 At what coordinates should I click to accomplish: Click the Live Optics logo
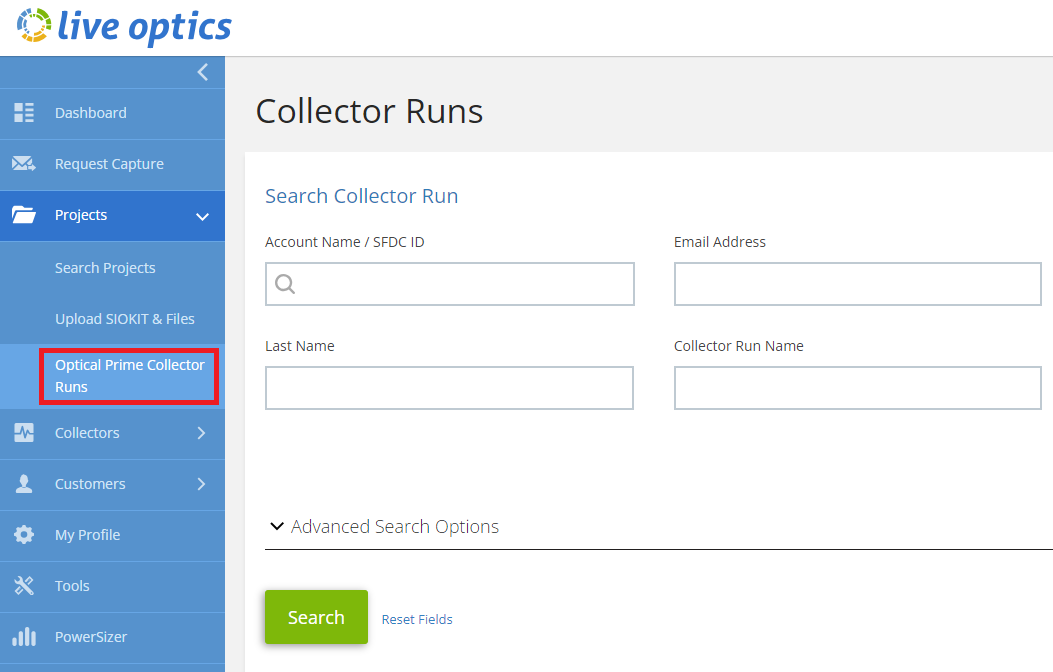point(124,27)
